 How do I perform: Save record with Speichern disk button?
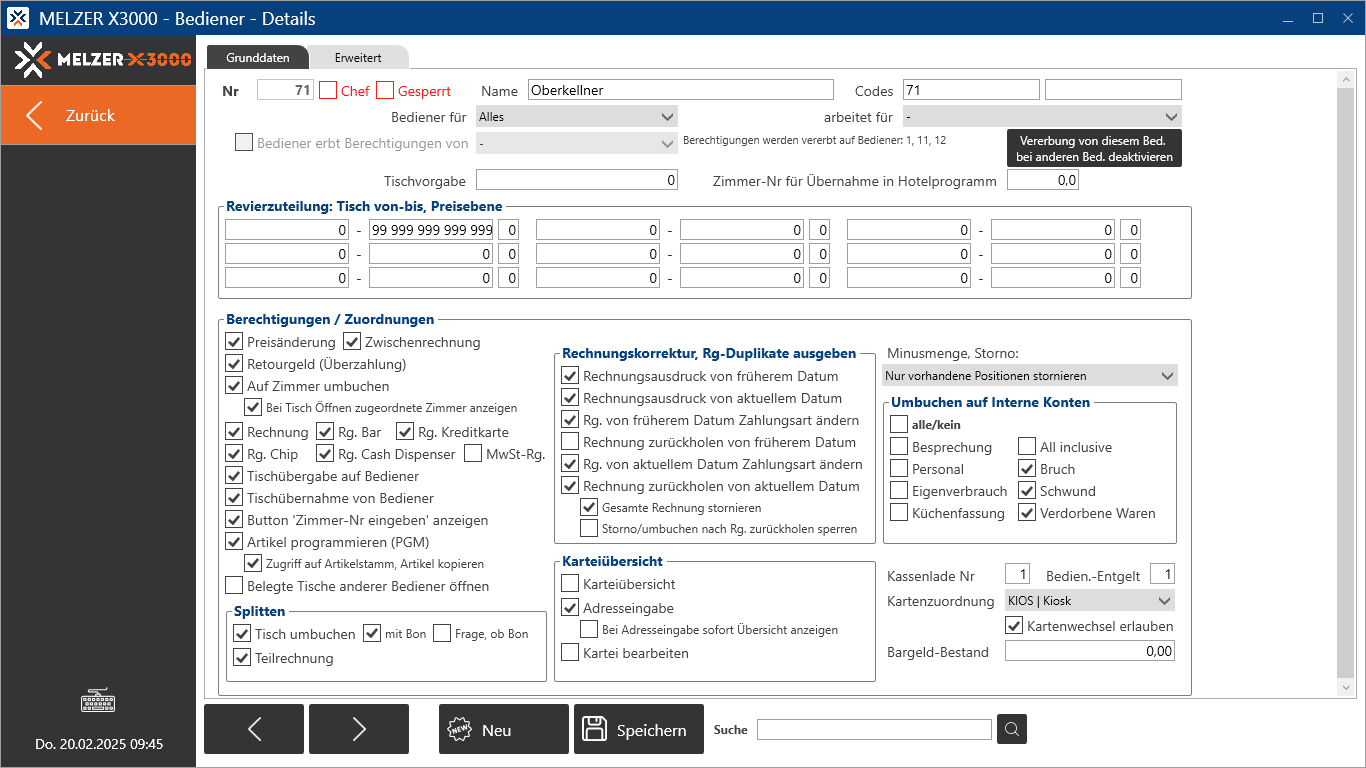click(636, 729)
